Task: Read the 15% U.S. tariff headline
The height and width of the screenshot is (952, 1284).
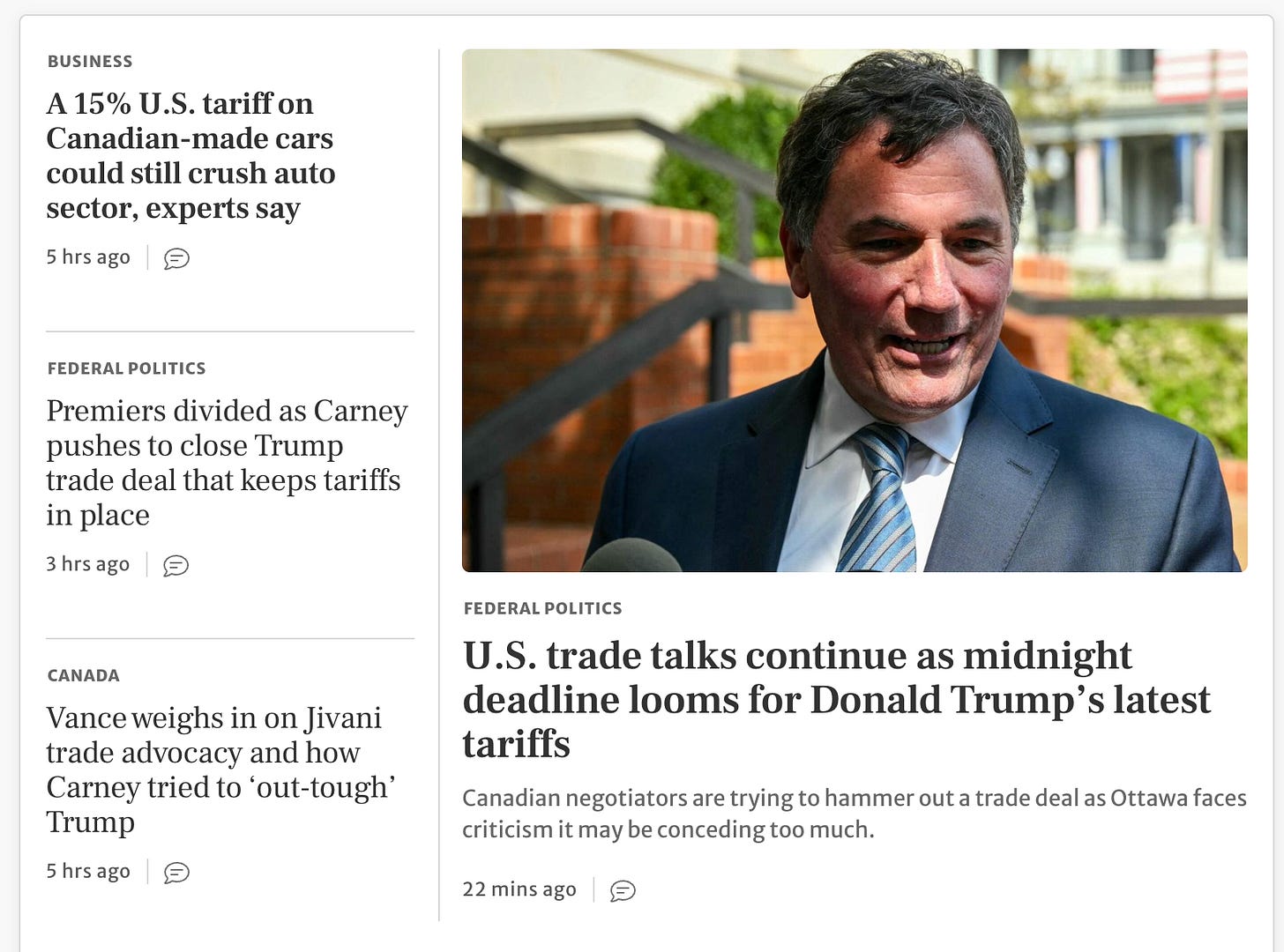Action: coord(190,155)
